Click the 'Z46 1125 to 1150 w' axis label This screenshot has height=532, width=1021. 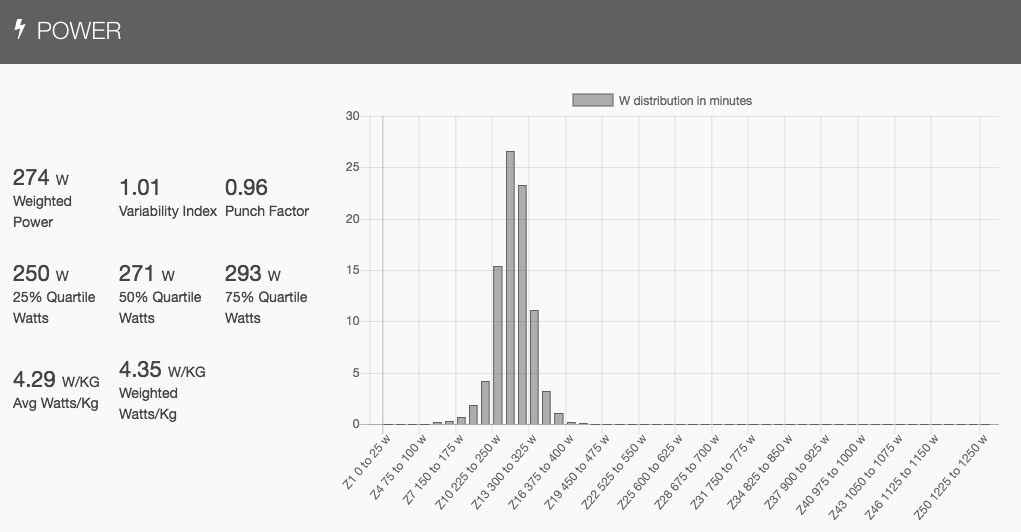[901, 477]
